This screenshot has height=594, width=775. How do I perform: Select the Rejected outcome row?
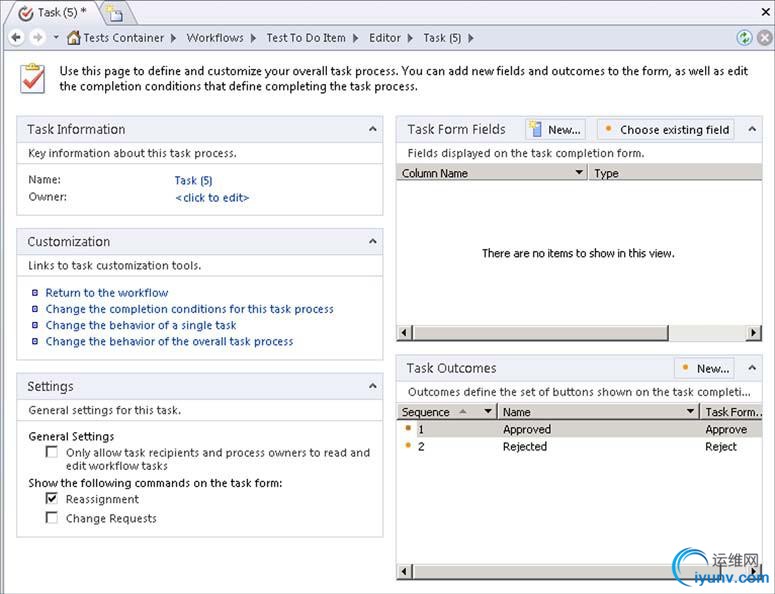tap(525, 447)
